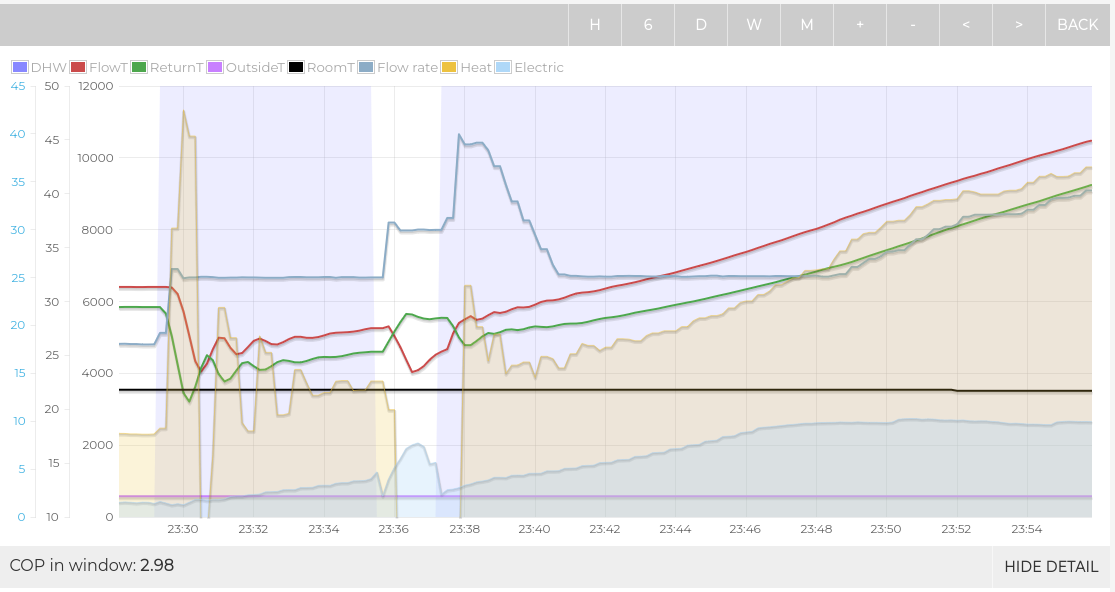This screenshot has width=1115, height=592.
Task: Select the 6 hour window button
Action: tap(648, 25)
